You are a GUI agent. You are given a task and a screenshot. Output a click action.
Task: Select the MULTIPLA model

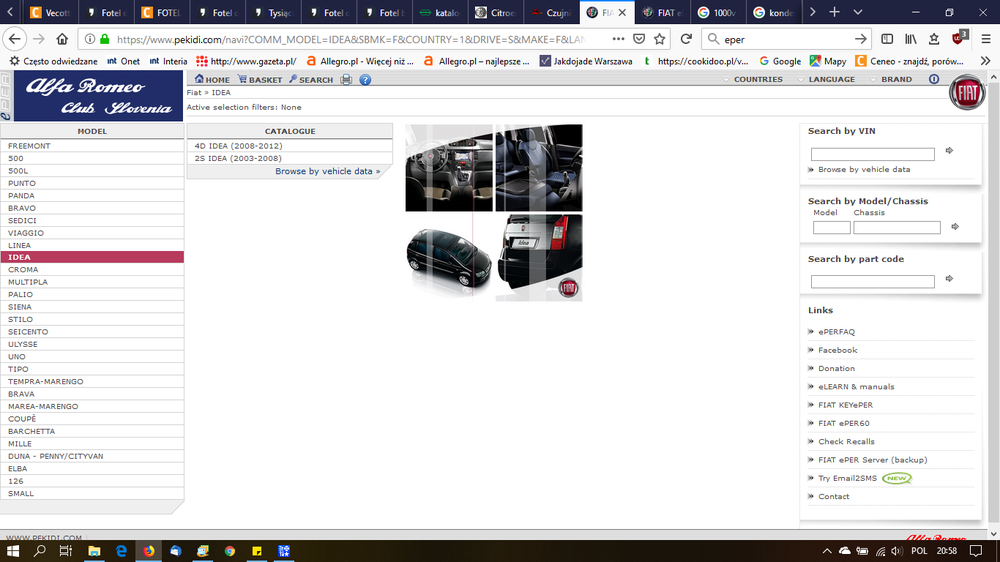(92, 282)
